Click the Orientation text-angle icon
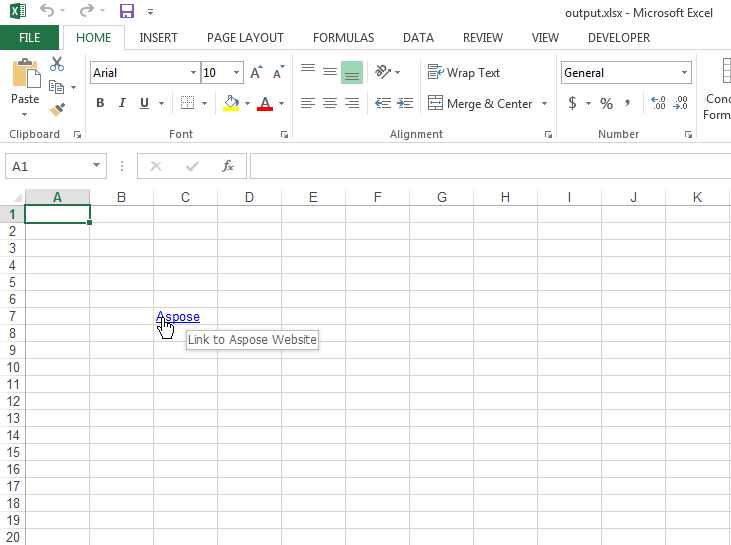This screenshot has height=545, width=731. coord(383,72)
